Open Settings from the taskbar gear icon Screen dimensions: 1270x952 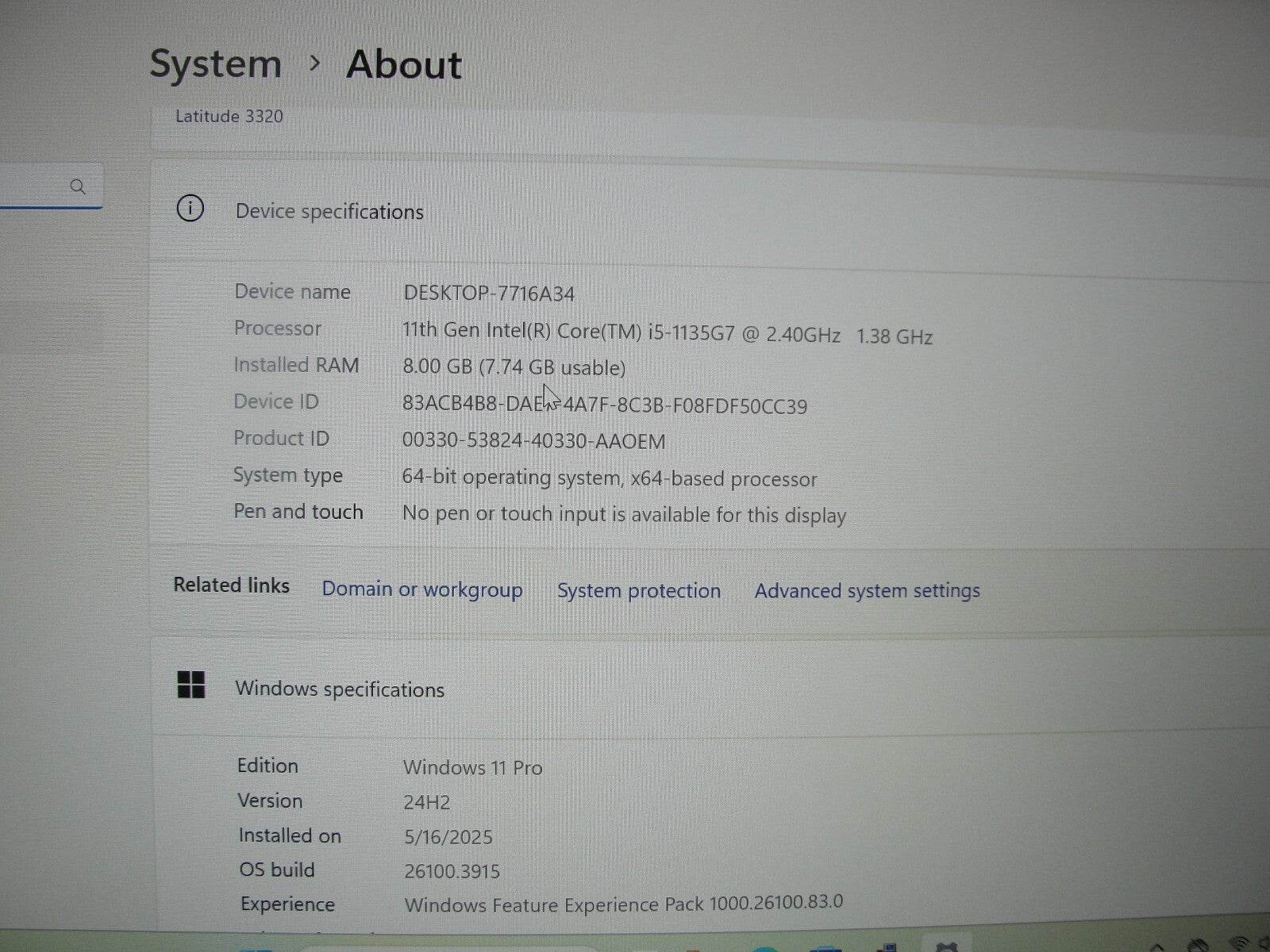coord(946,949)
